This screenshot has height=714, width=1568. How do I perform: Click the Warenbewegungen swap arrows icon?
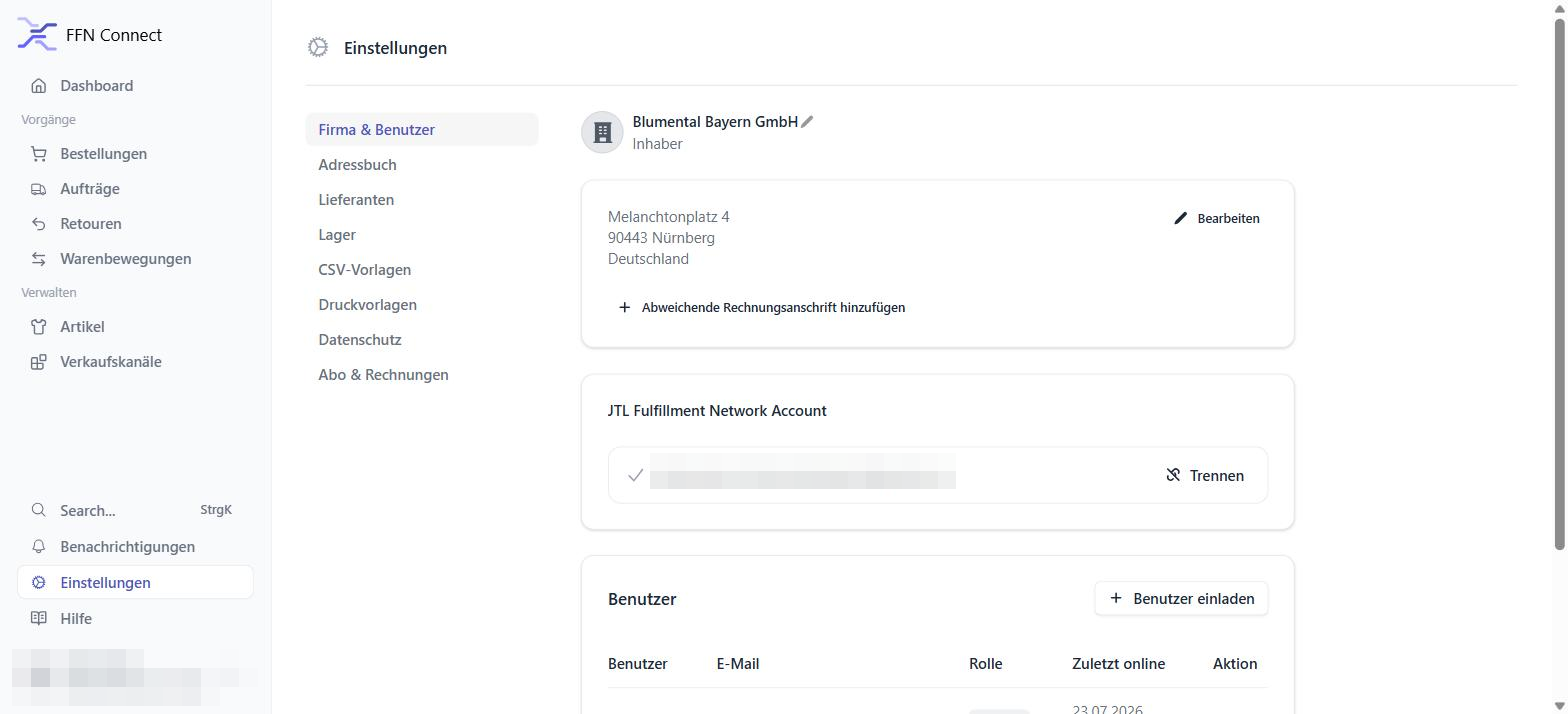[38, 259]
